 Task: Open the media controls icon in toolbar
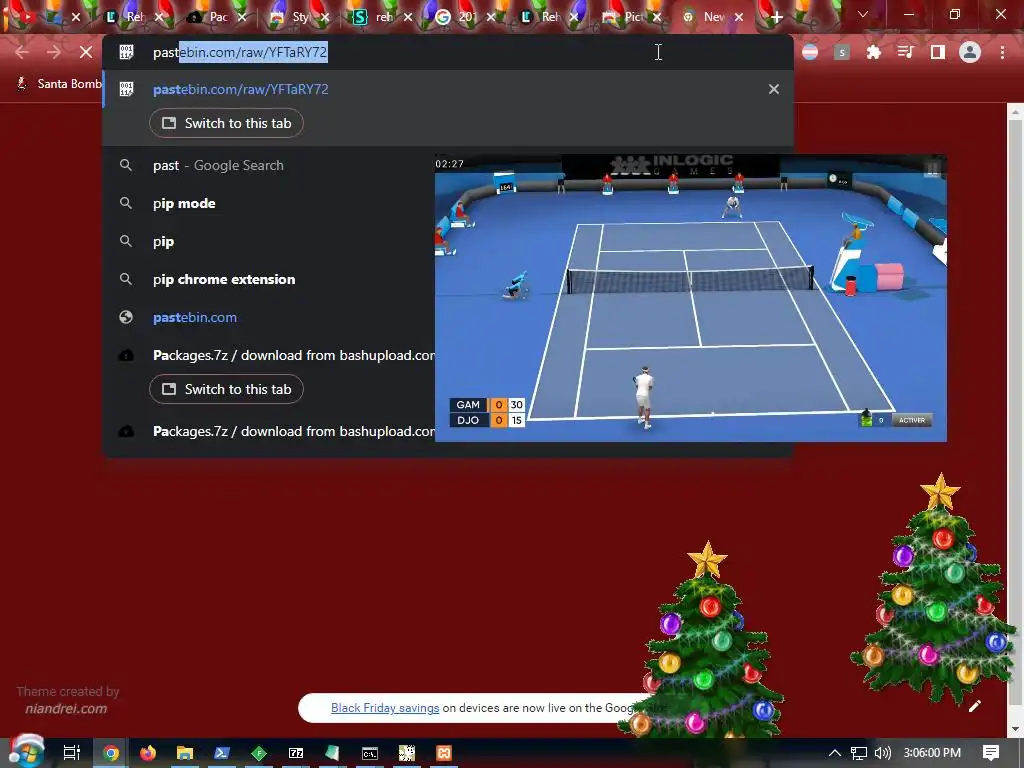tap(905, 52)
